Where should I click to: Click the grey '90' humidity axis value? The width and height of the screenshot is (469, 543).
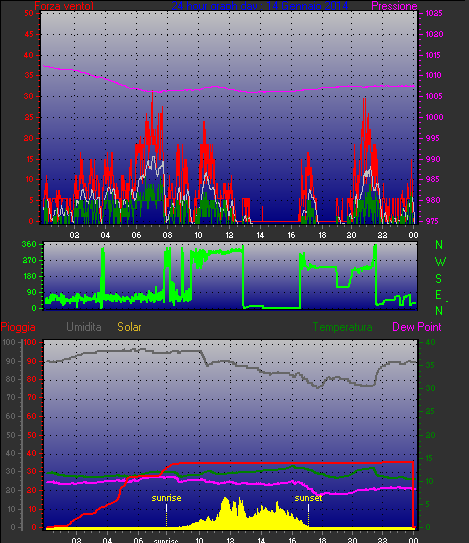click(10, 361)
